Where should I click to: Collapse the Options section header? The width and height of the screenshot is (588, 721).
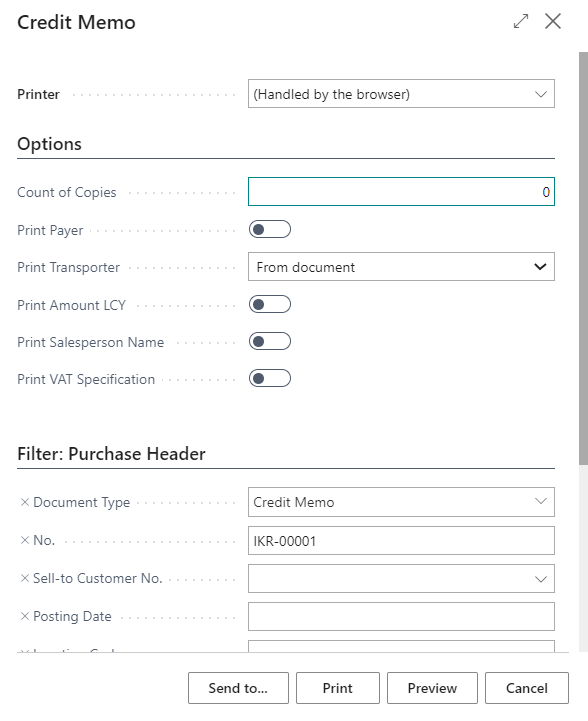[x=49, y=144]
